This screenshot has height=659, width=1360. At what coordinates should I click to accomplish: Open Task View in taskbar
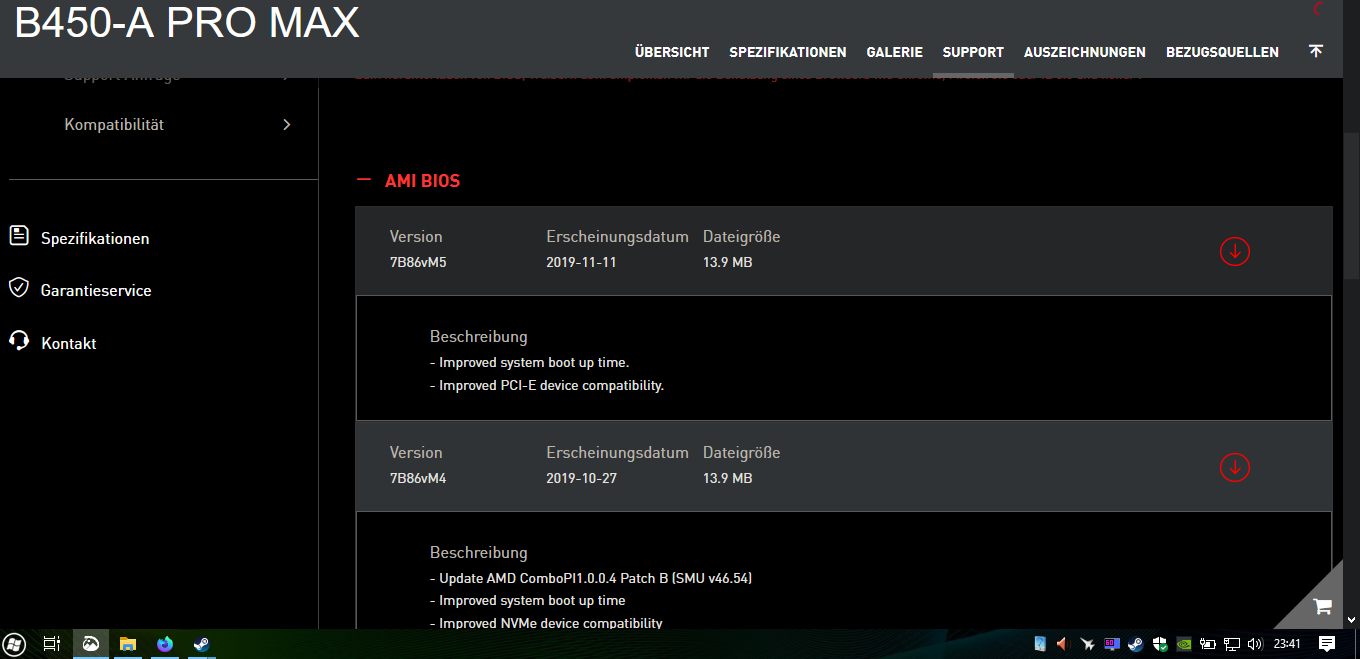(x=52, y=644)
